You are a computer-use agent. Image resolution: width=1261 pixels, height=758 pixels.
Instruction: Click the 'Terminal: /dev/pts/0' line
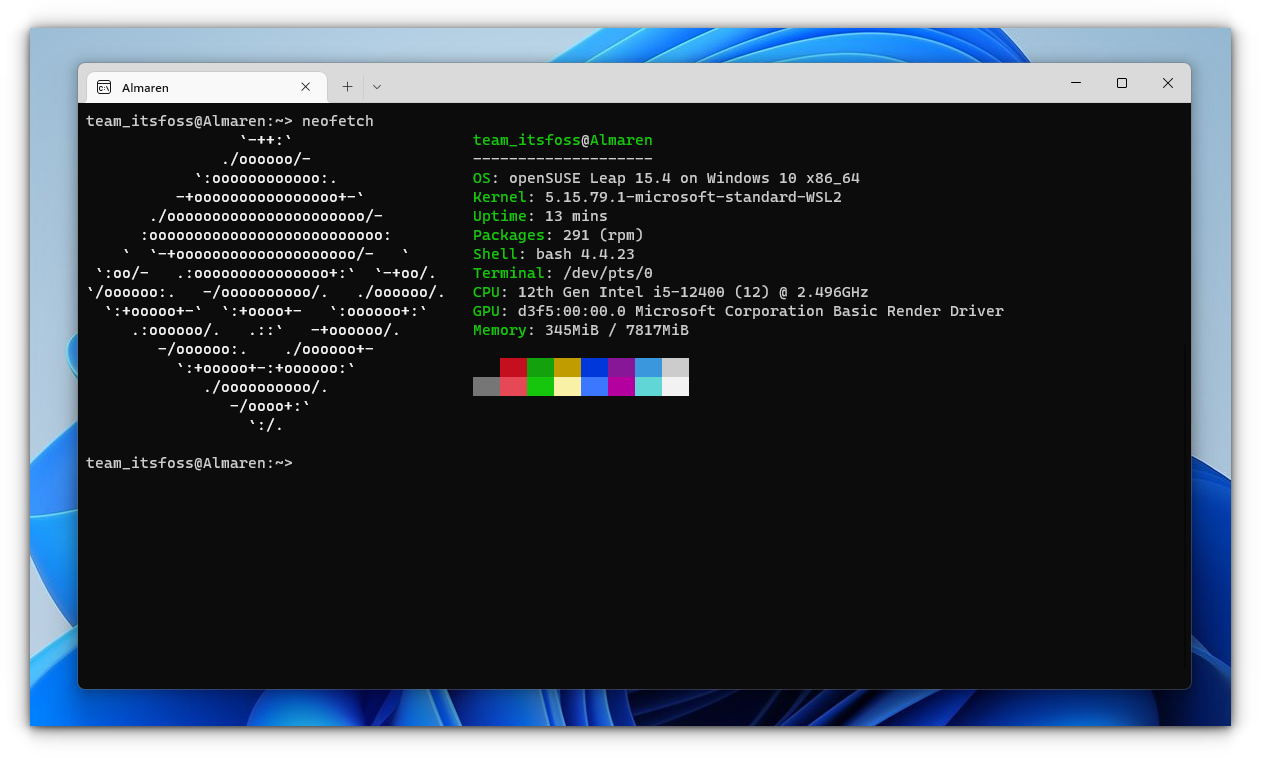point(563,273)
